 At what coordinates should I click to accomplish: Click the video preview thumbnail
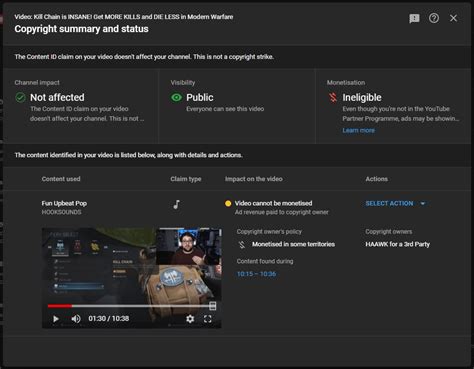pos(131,278)
